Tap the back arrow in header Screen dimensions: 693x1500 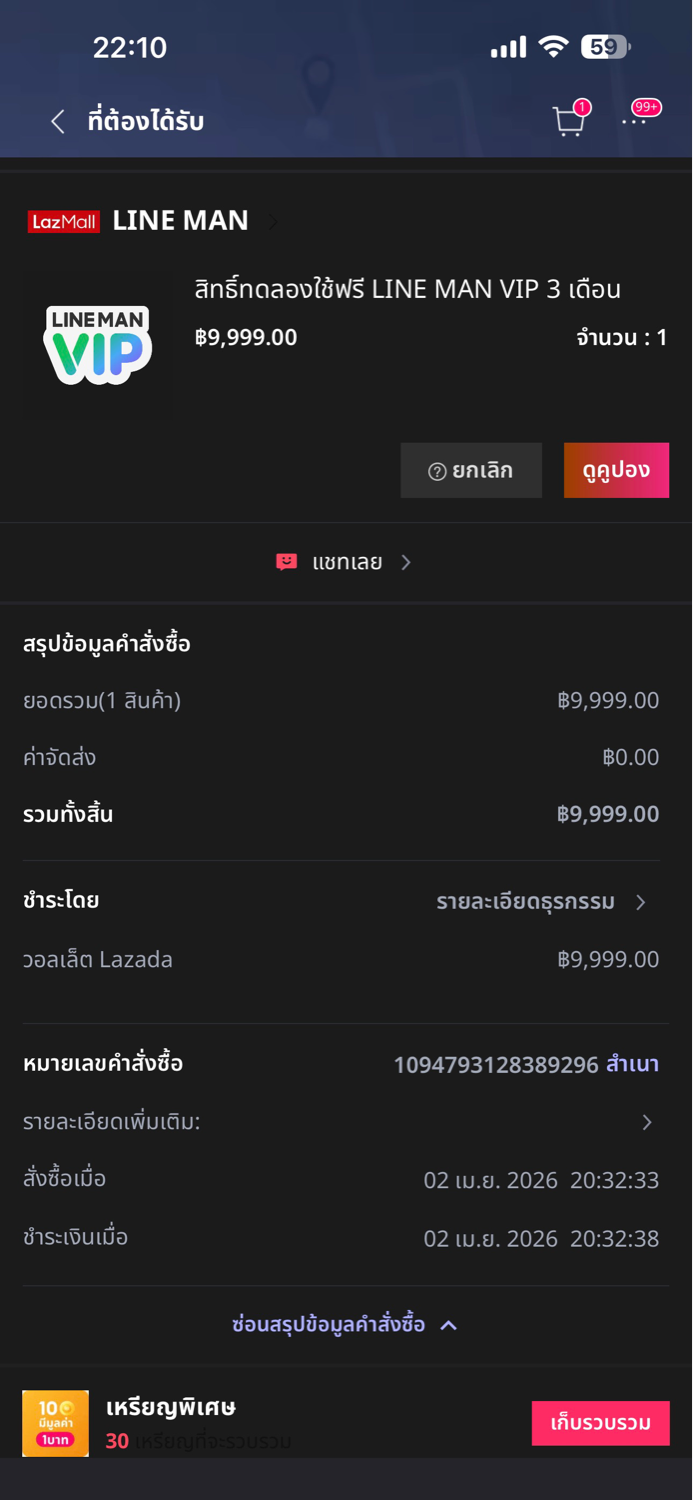(58, 122)
